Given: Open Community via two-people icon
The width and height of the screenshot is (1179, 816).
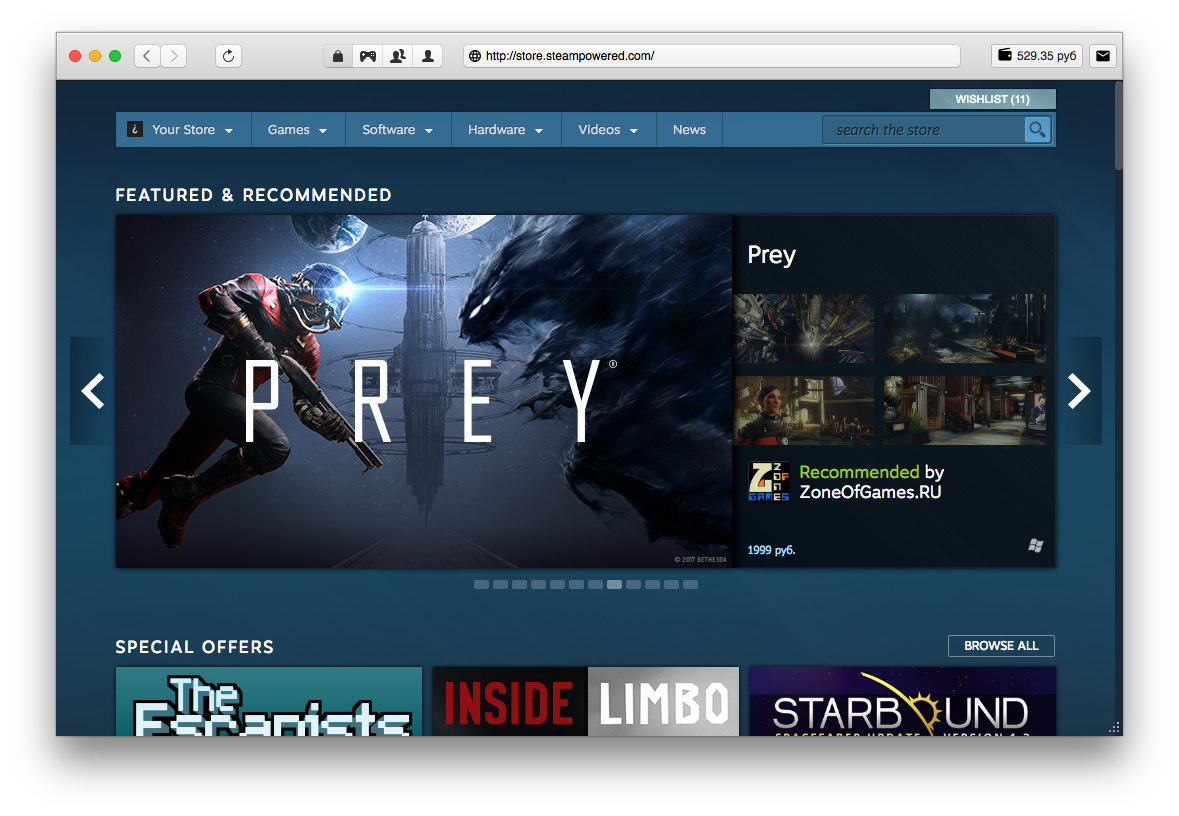Looking at the screenshot, I should tap(398, 56).
